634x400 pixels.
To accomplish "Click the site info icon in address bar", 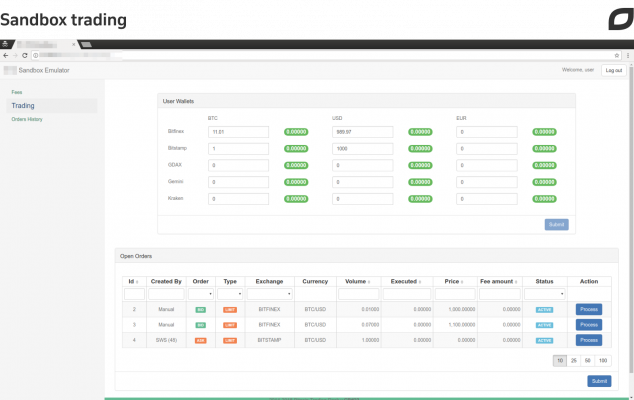I will coord(36,55).
